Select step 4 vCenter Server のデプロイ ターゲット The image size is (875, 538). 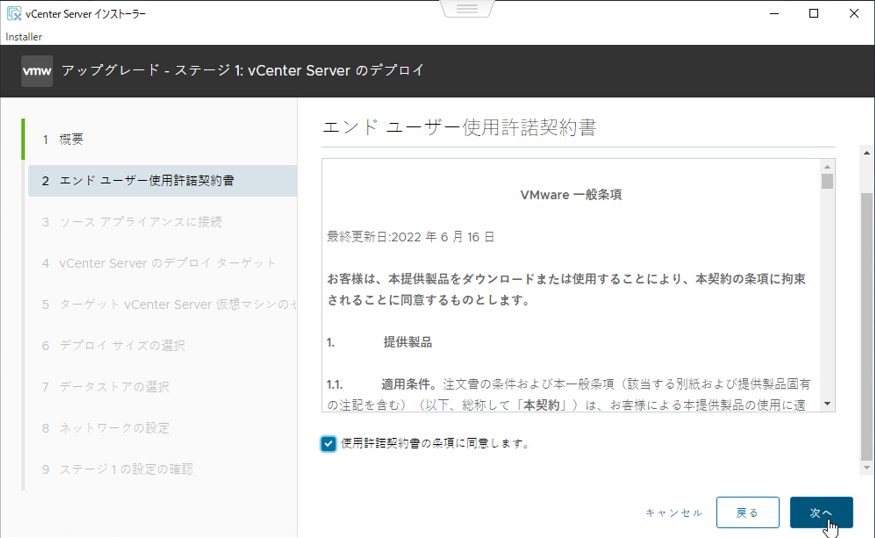pos(162,263)
